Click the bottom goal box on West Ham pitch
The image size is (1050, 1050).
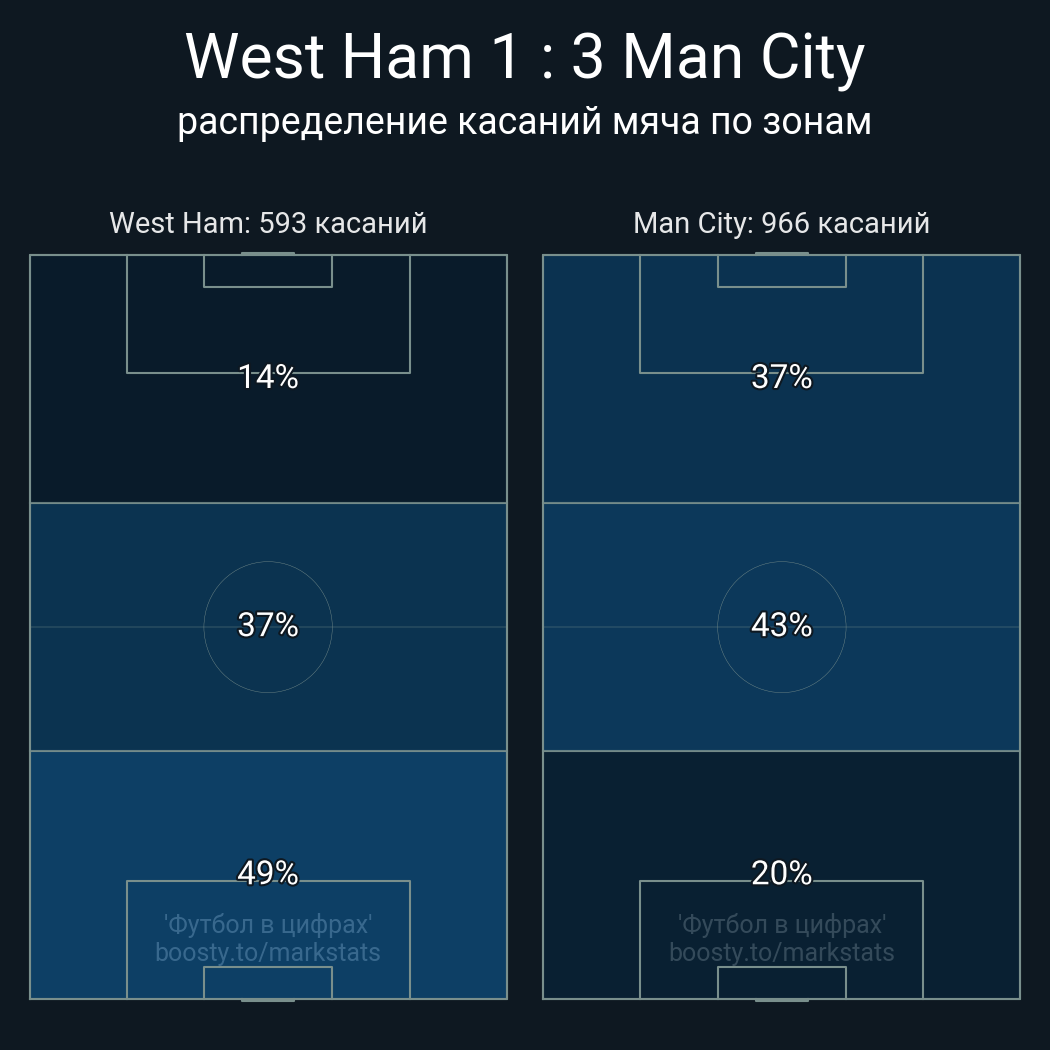268,982
